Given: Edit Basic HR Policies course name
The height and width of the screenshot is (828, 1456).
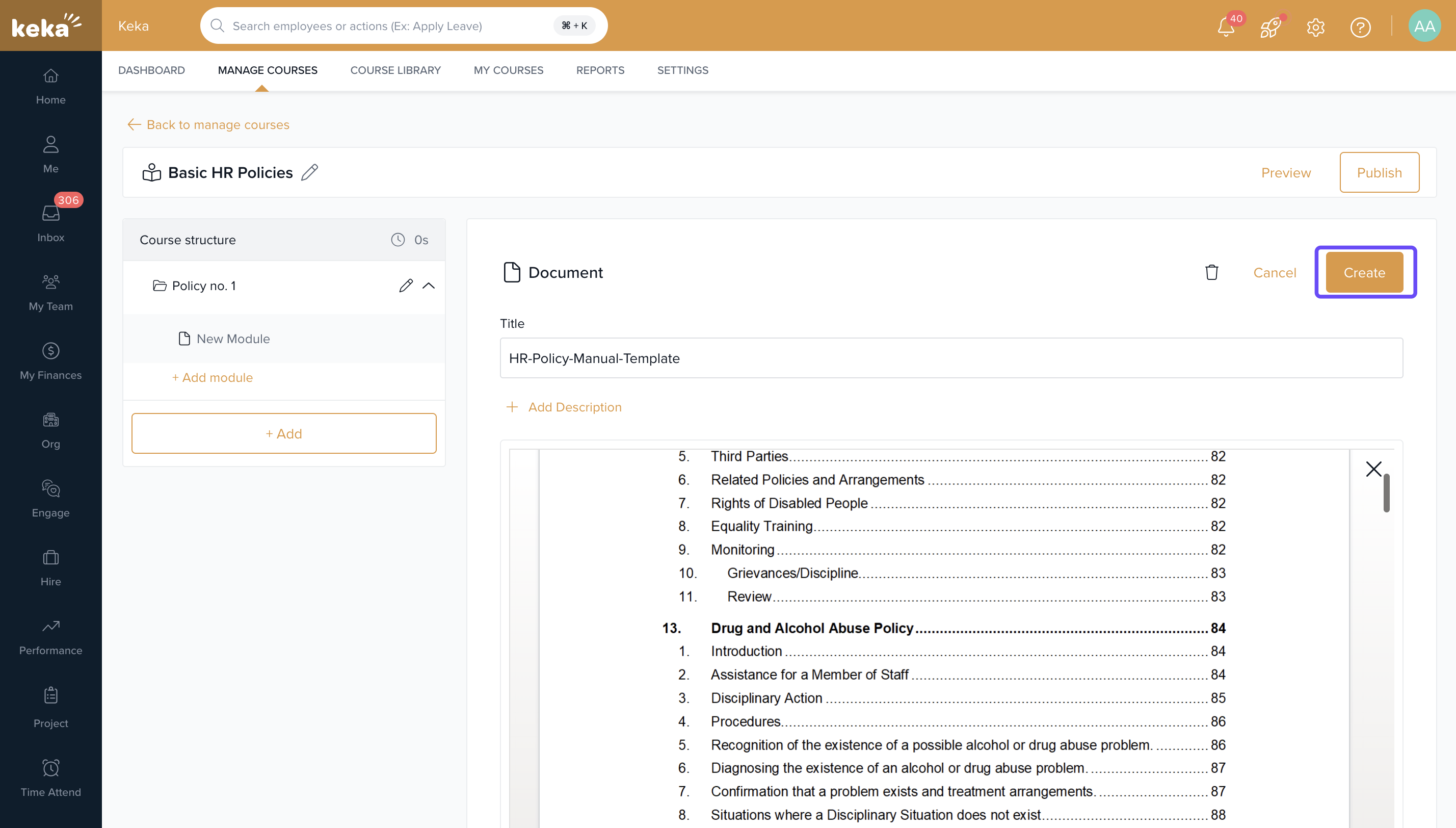Looking at the screenshot, I should pos(310,172).
